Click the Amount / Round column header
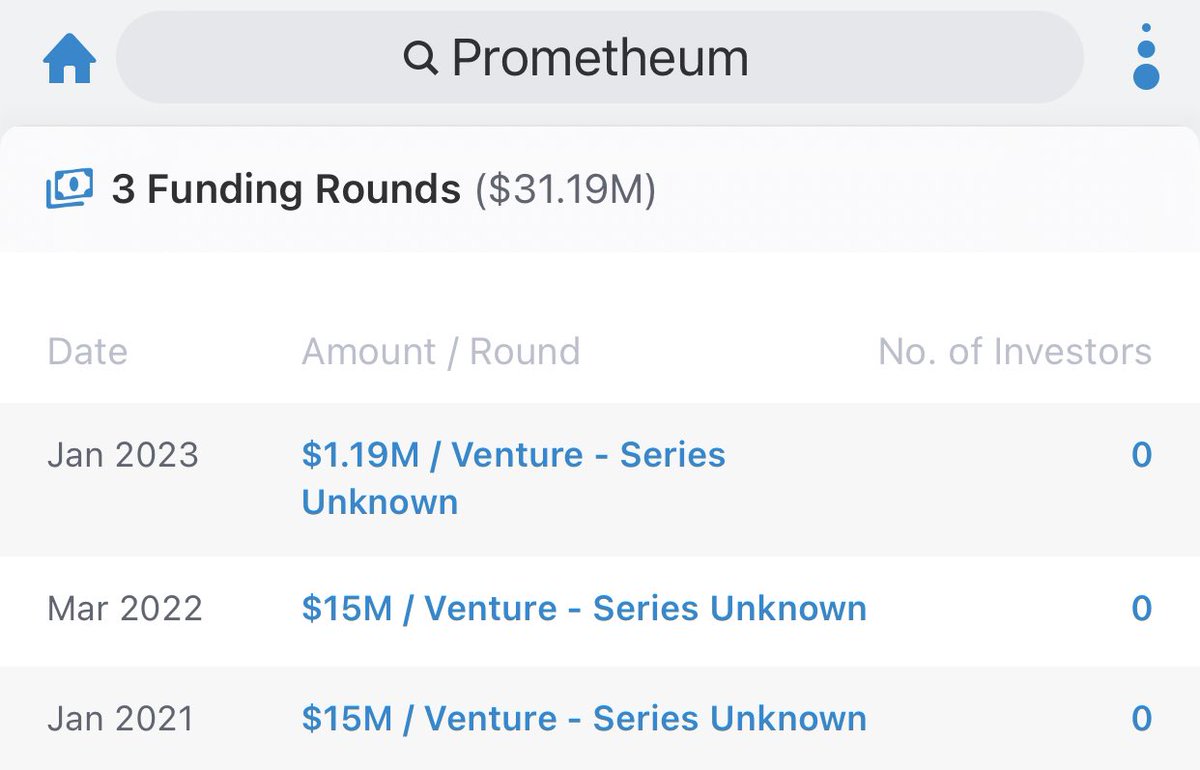 440,352
